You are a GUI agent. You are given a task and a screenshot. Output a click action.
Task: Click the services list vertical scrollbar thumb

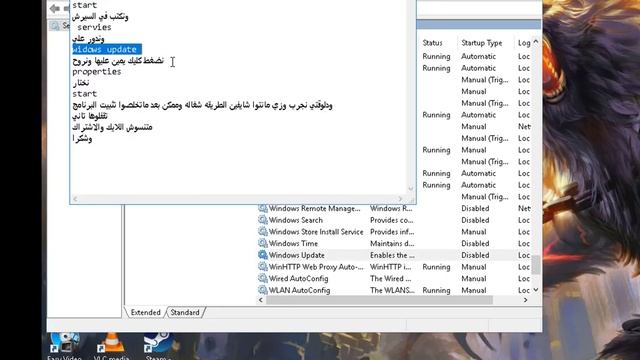(x=536, y=264)
